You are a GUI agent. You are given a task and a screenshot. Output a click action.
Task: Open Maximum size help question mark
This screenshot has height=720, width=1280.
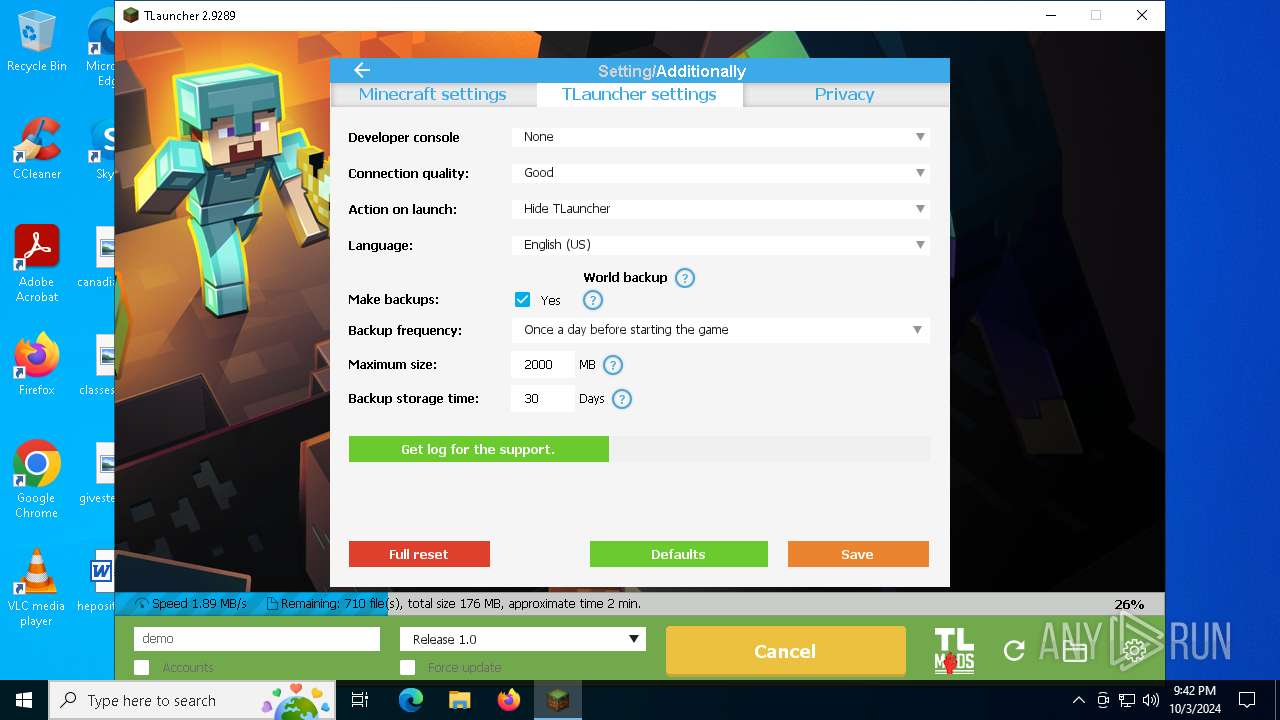(613, 365)
